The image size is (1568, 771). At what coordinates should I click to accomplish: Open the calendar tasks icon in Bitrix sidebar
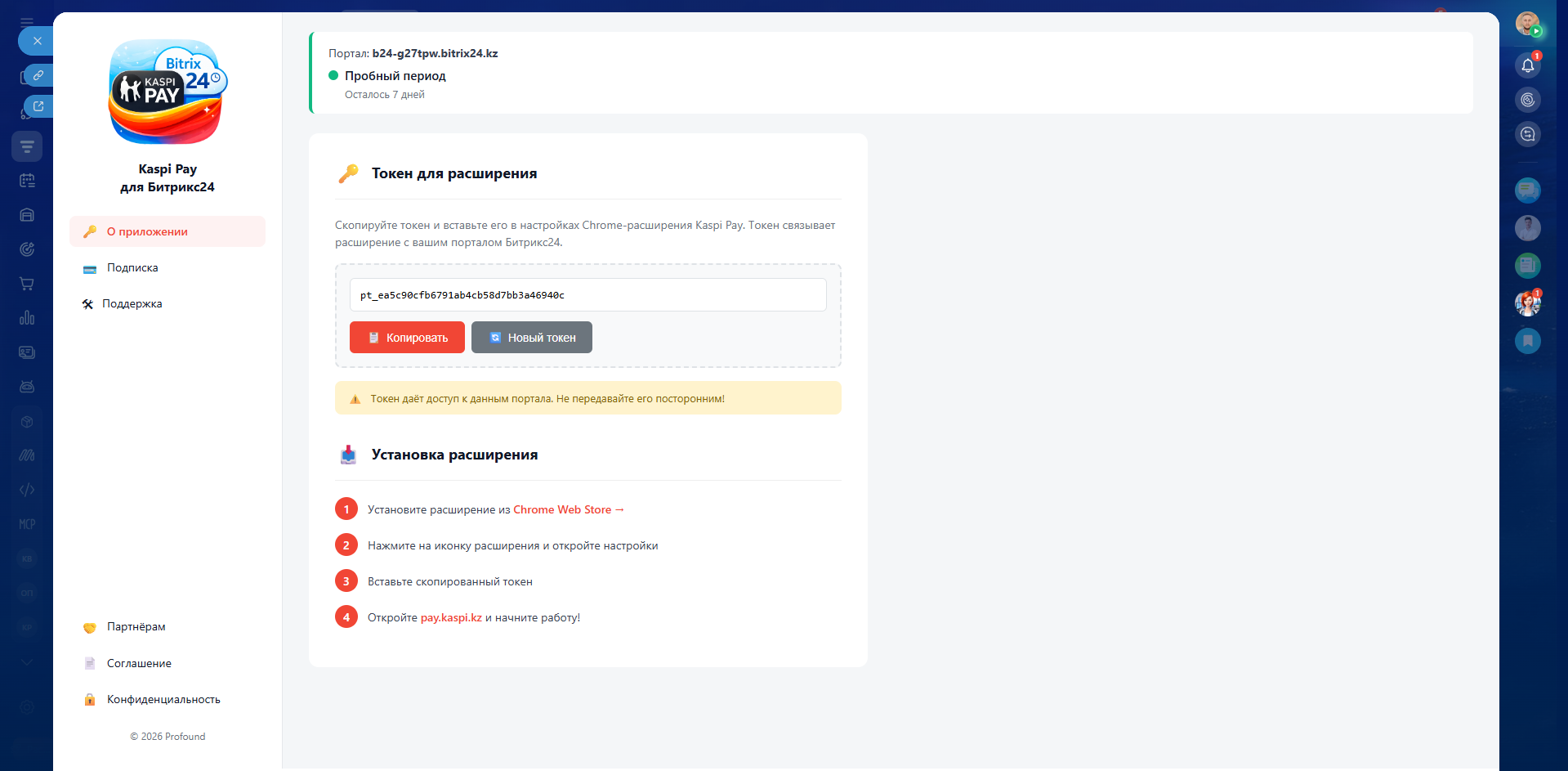[x=27, y=181]
